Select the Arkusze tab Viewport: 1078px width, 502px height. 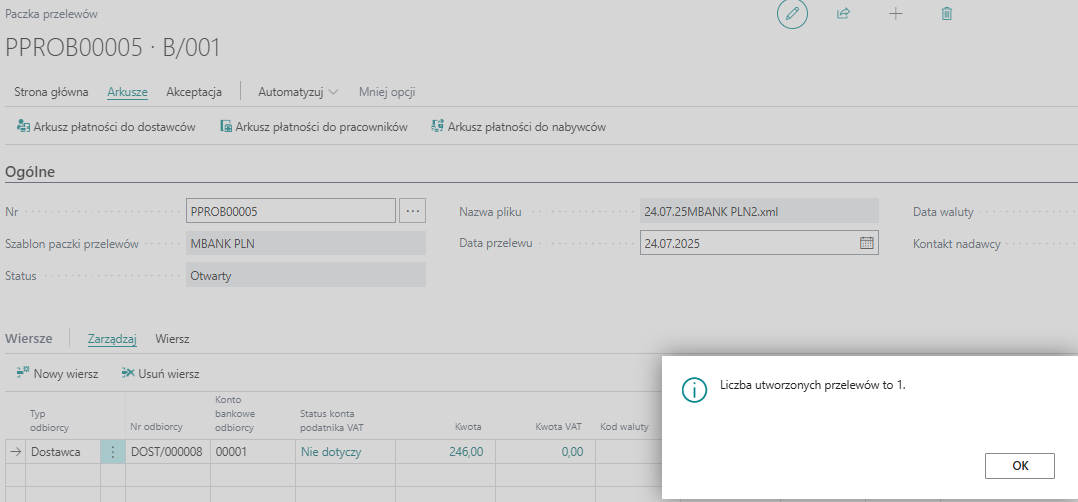point(127,91)
